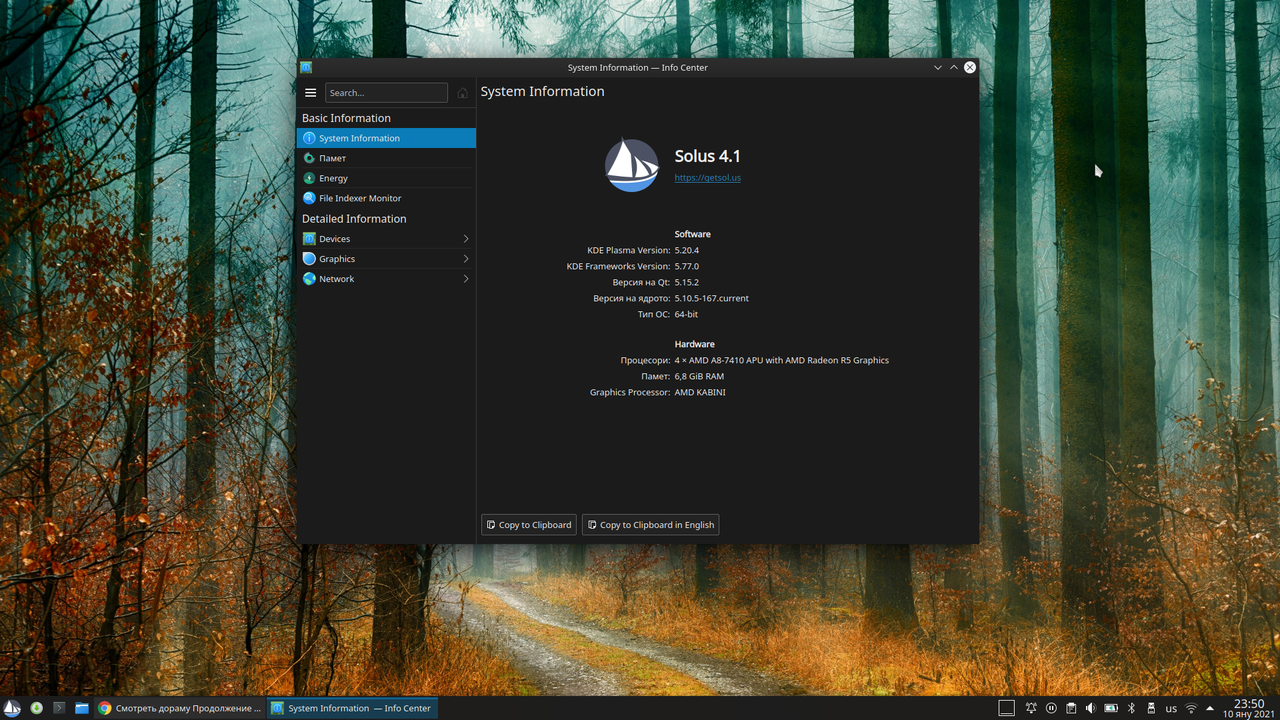The height and width of the screenshot is (720, 1280).
Task: Expand hidden tray icons arrow
Action: [x=1210, y=708]
